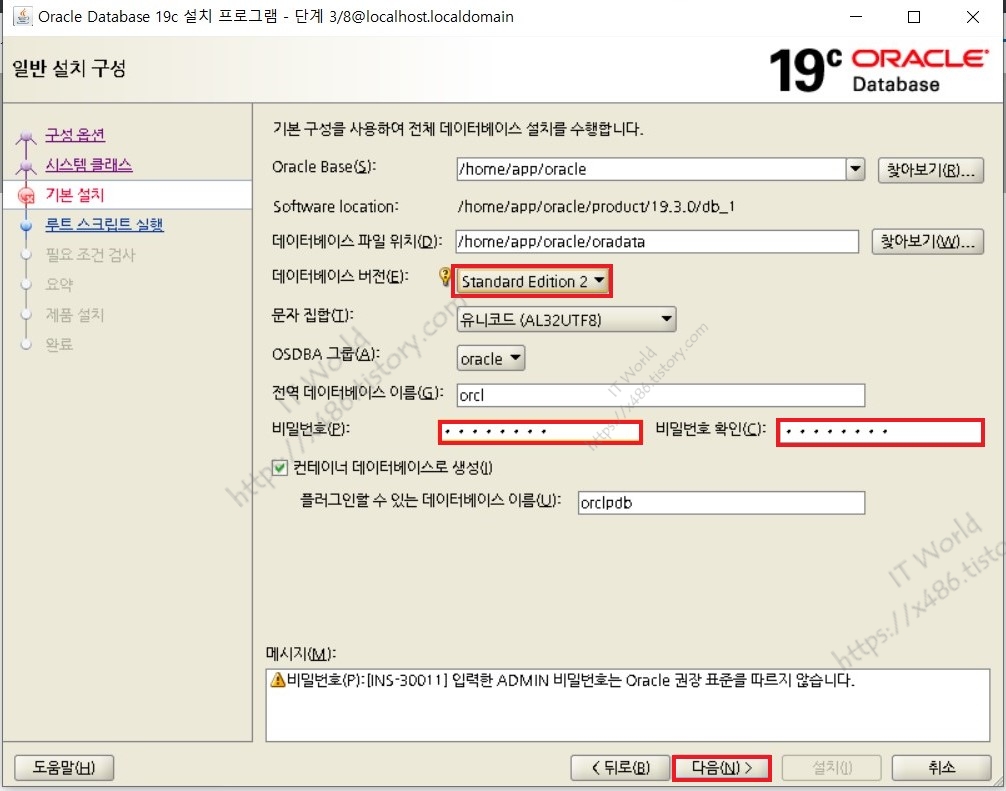Screen dimensions: 1006x791
Task: Click the 다음(N) next button
Action: point(722,767)
